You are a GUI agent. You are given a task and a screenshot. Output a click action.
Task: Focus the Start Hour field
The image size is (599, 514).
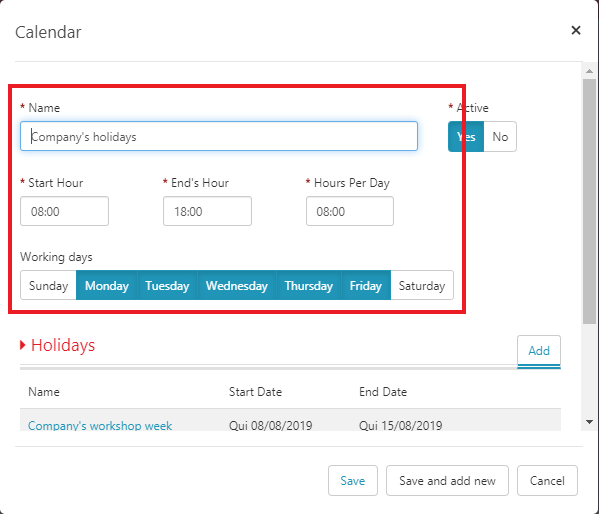tap(65, 211)
